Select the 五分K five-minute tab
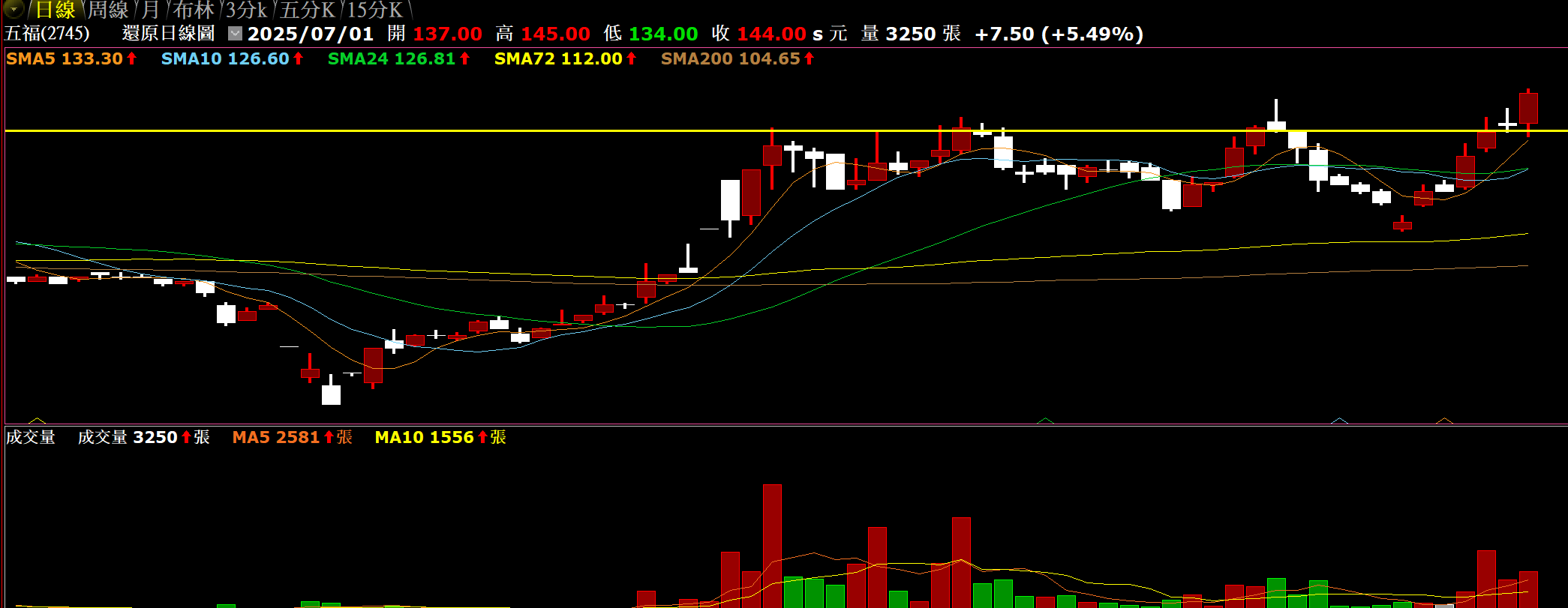The height and width of the screenshot is (608, 1568). coord(308,10)
